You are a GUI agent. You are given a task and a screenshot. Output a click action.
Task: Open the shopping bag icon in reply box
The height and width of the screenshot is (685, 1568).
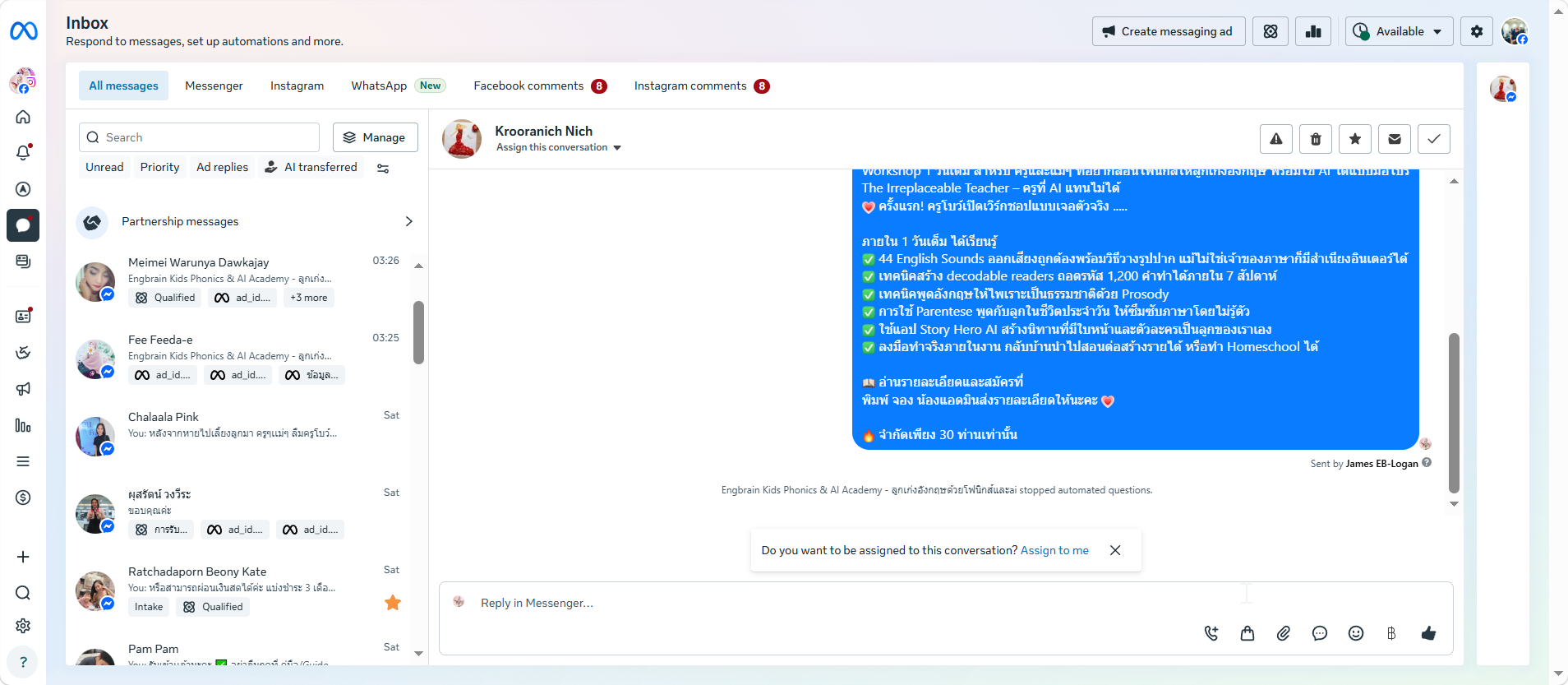[x=1247, y=633]
